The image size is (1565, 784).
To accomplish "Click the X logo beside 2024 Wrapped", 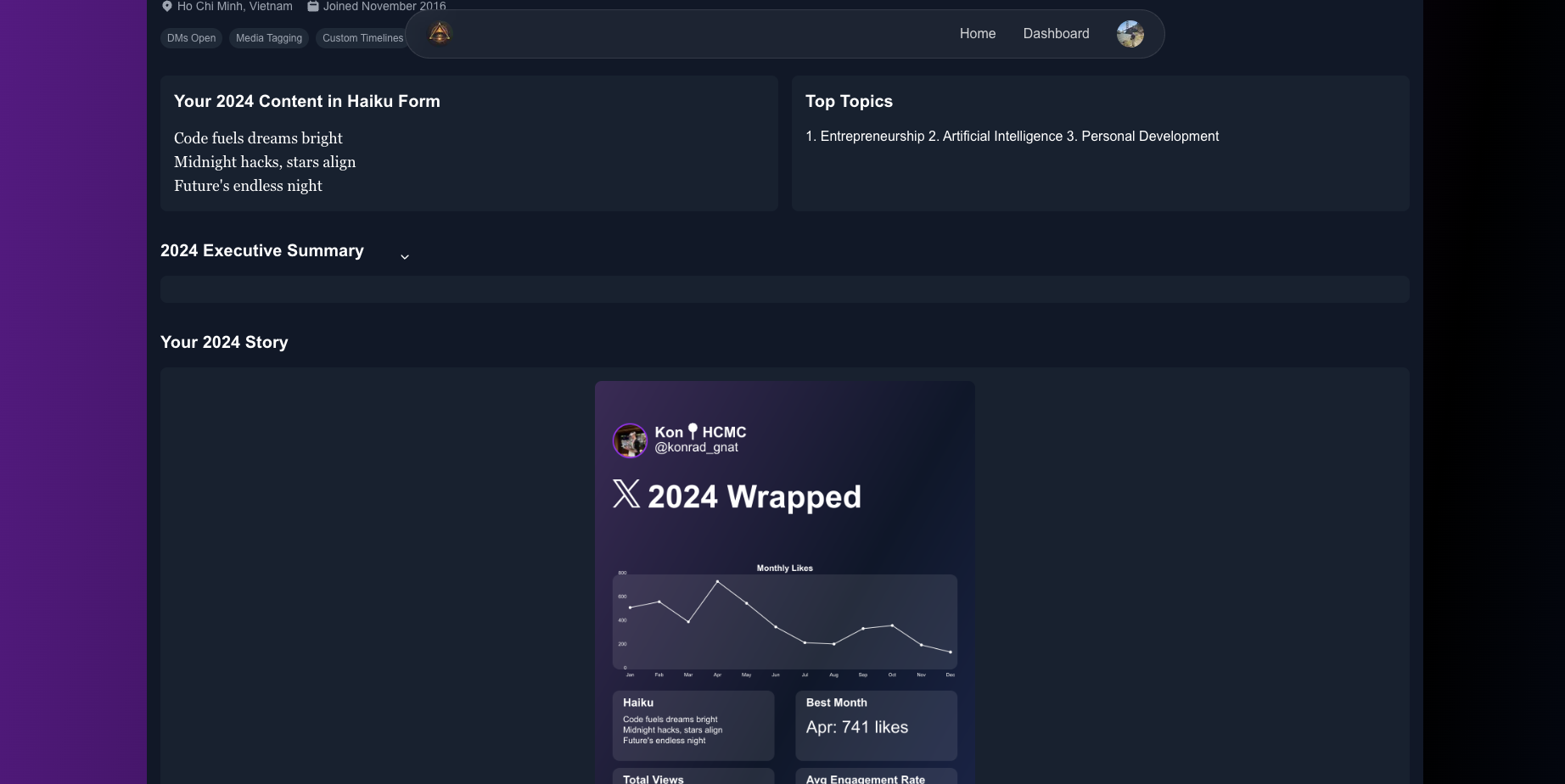I will point(626,494).
